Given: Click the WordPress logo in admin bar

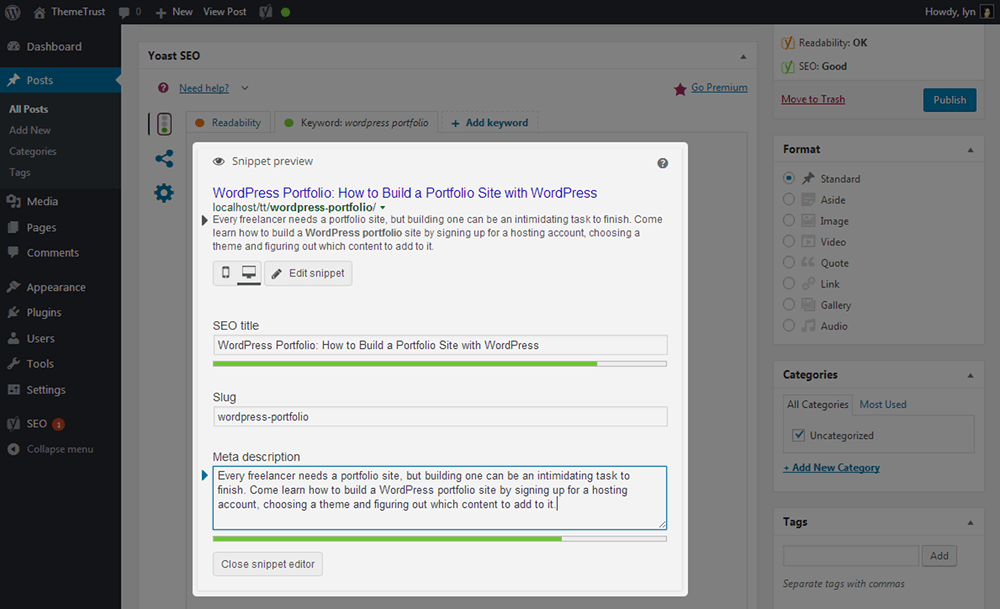Looking at the screenshot, I should tap(13, 12).
